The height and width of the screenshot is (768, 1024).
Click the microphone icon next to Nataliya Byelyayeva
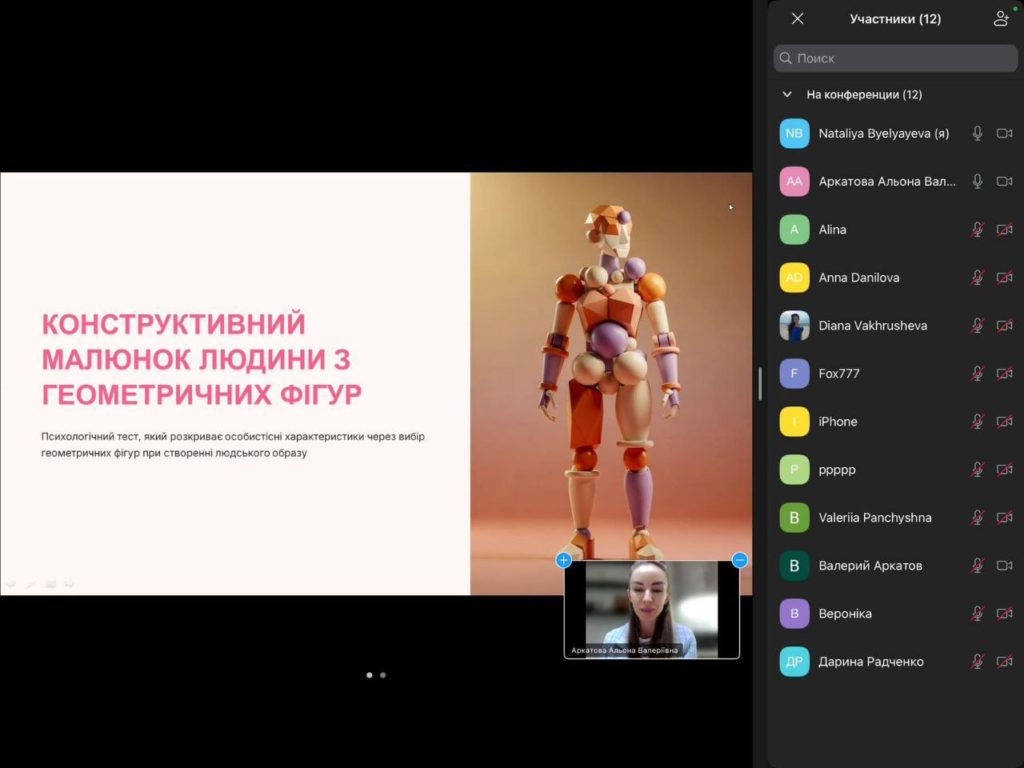[x=977, y=133]
